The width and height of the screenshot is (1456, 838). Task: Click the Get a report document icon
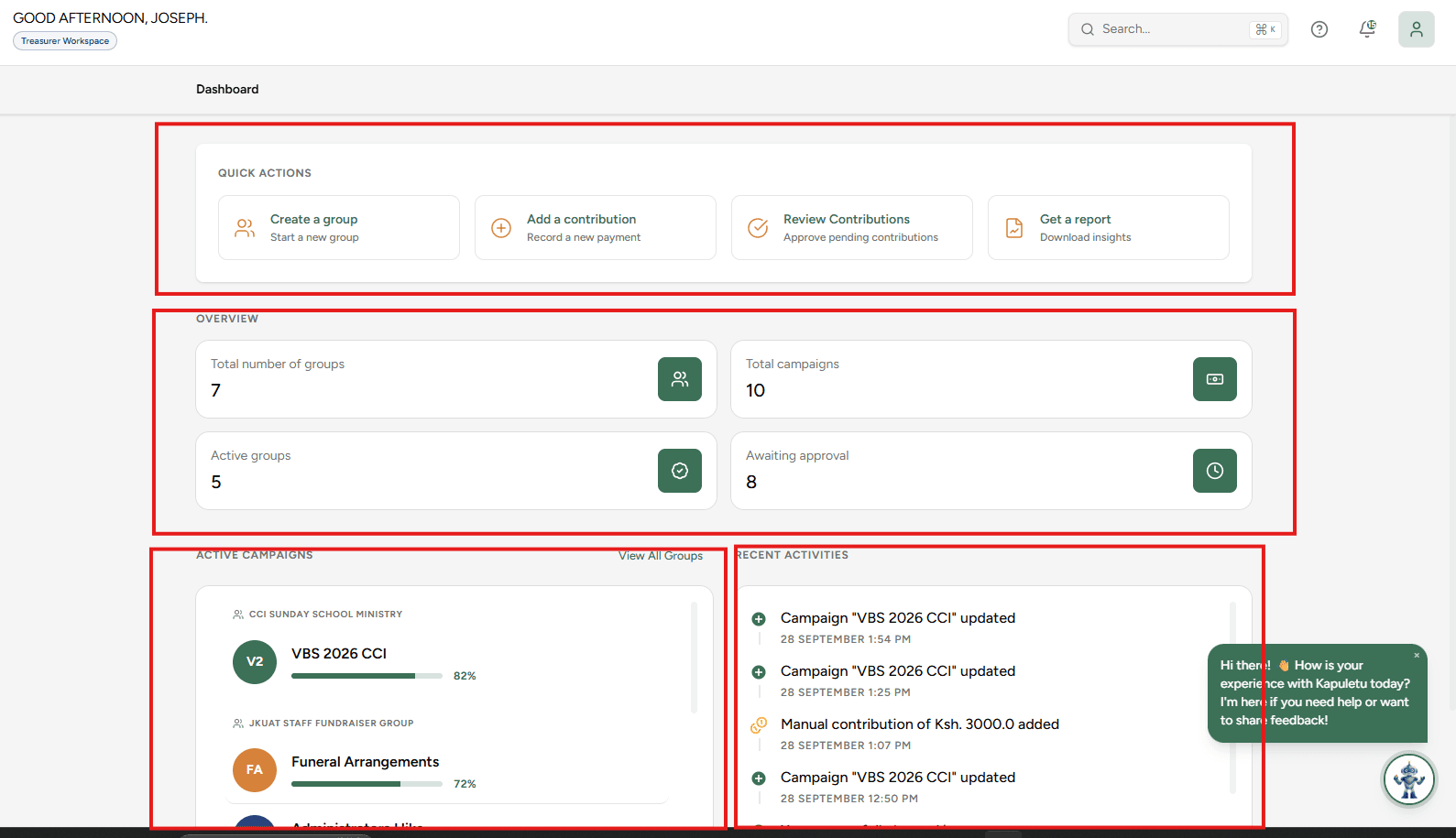(x=1014, y=228)
